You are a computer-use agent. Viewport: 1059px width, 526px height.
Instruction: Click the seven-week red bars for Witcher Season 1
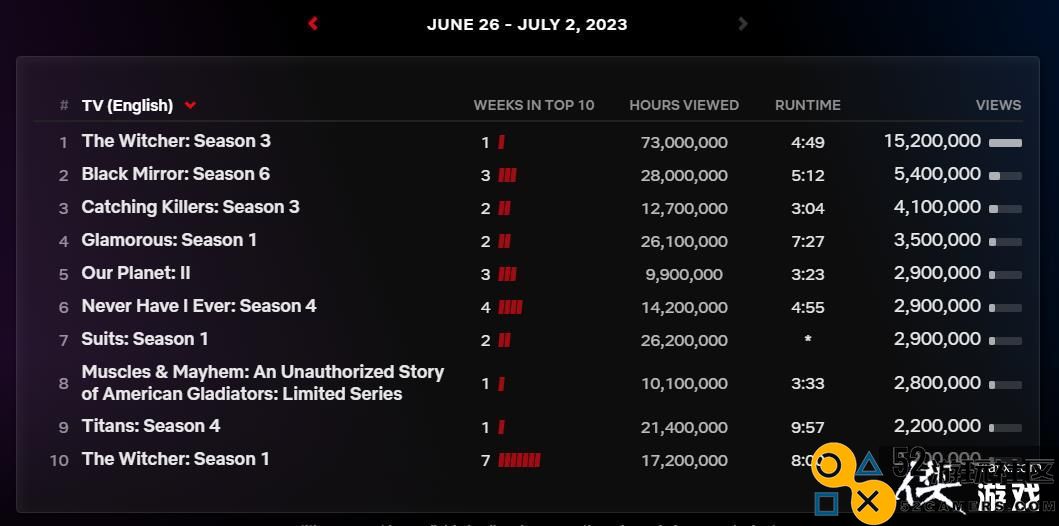point(519,461)
